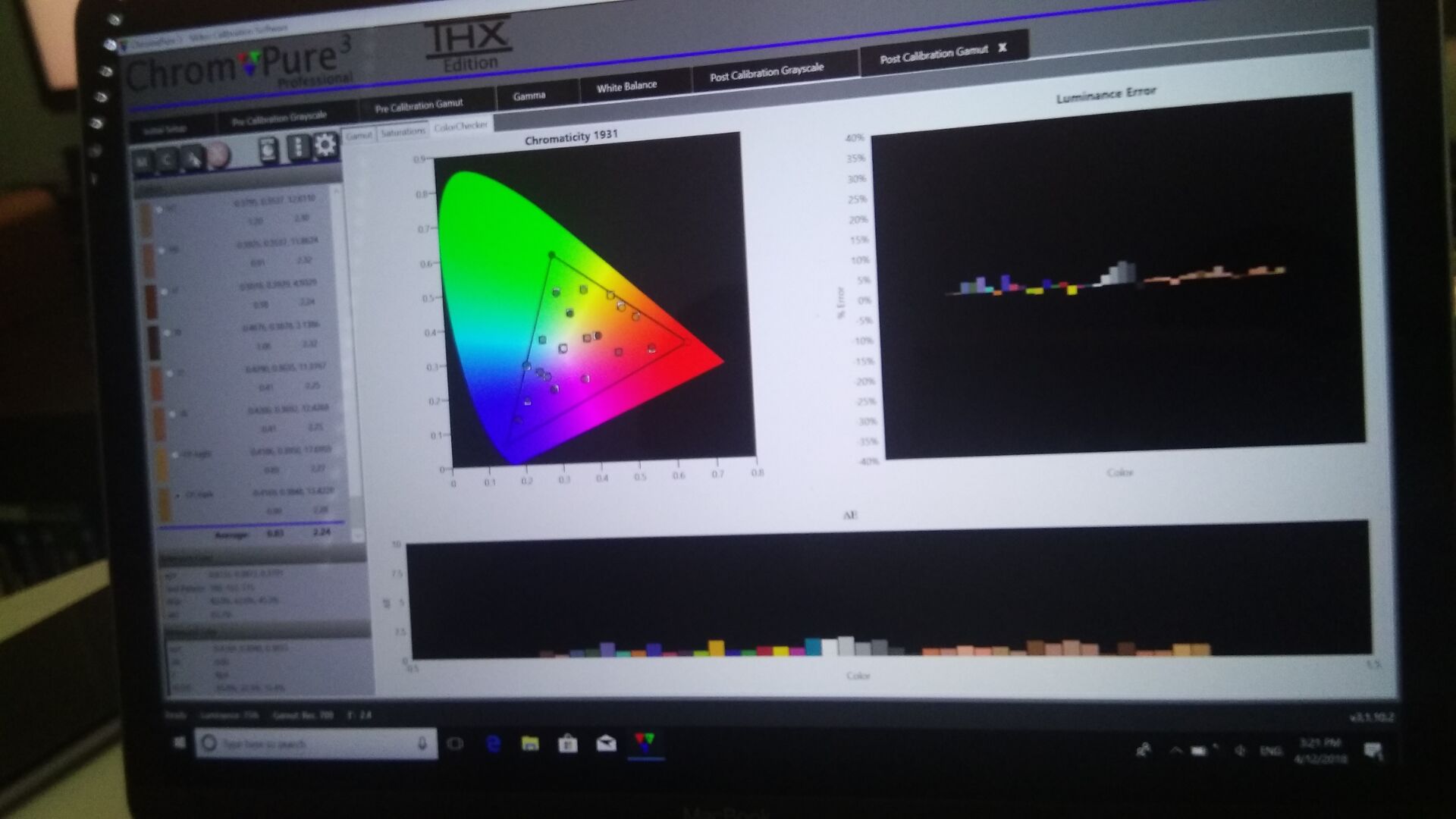
Task: Click the swatch in the 1.20 row
Action: (x=146, y=218)
